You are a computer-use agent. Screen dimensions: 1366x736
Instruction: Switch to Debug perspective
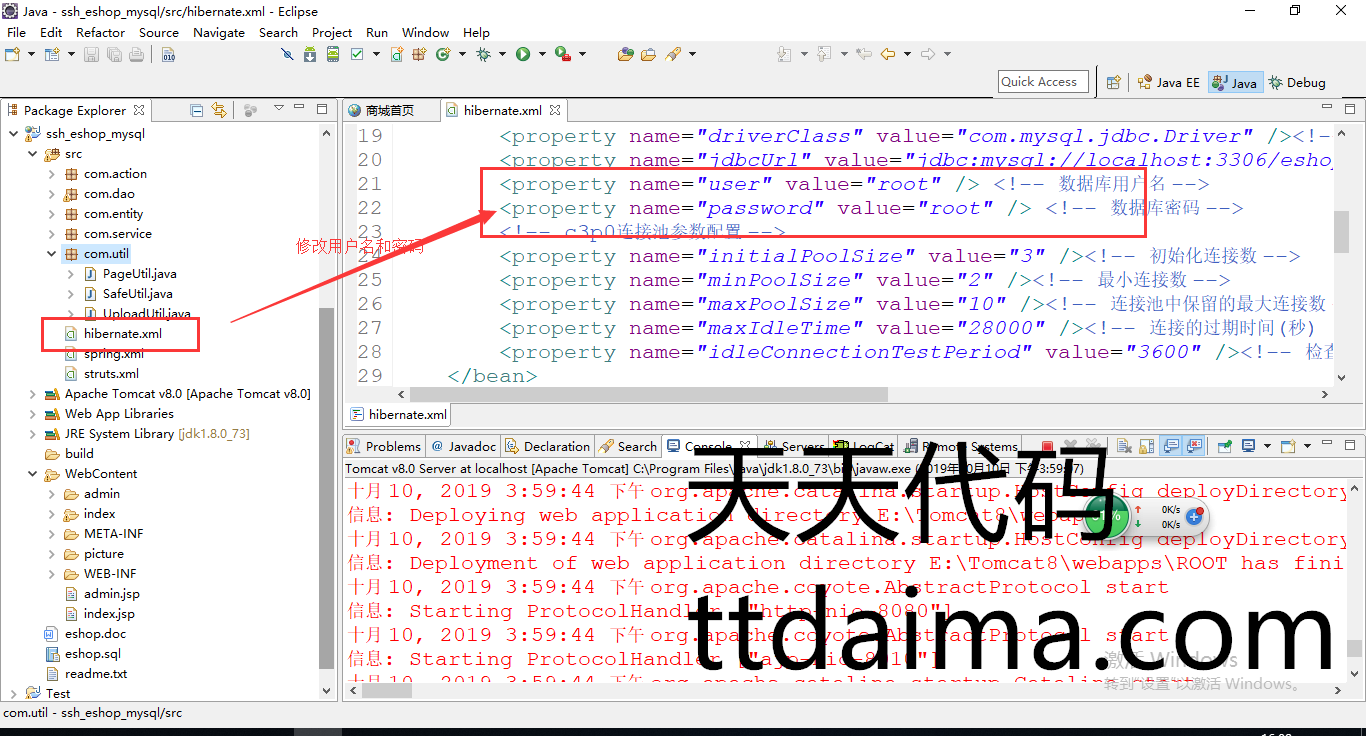[1297, 83]
